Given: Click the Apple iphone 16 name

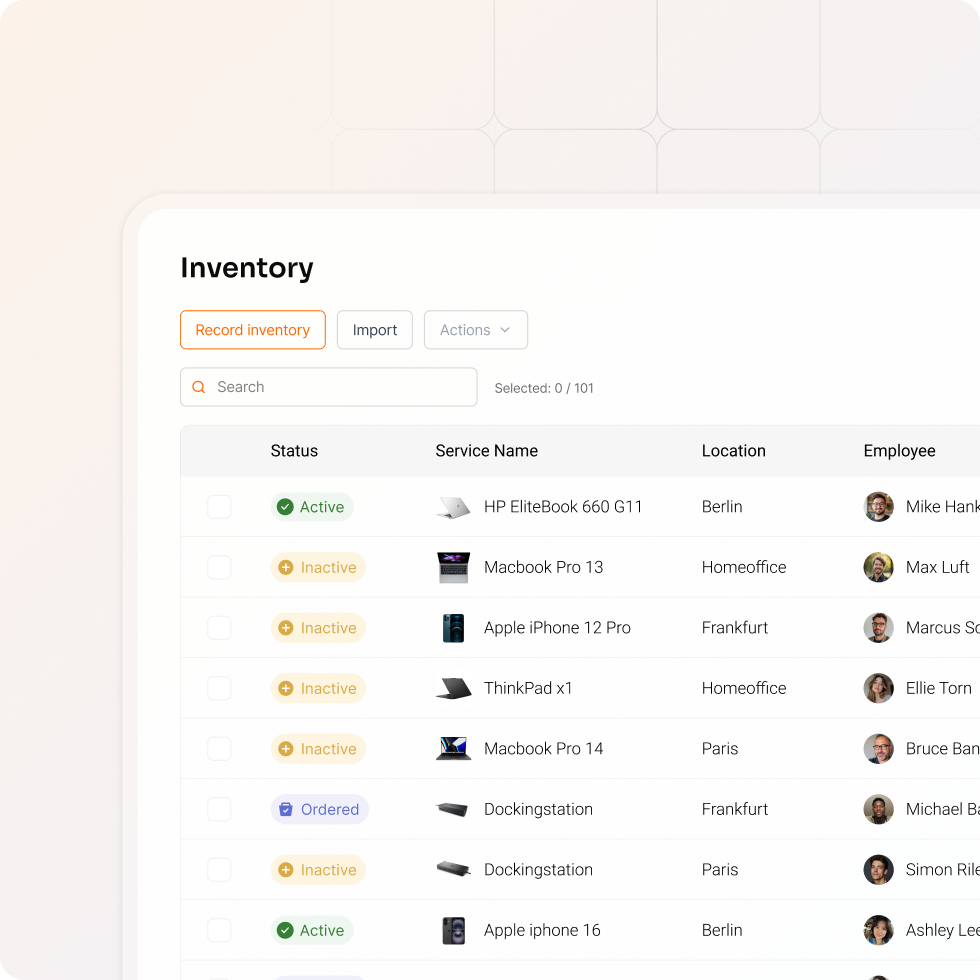Looking at the screenshot, I should click(x=542, y=931).
